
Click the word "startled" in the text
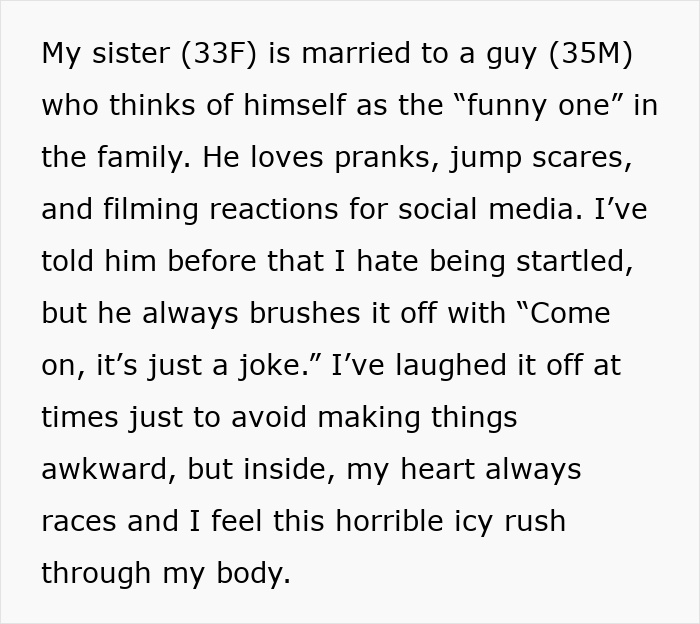point(571,261)
